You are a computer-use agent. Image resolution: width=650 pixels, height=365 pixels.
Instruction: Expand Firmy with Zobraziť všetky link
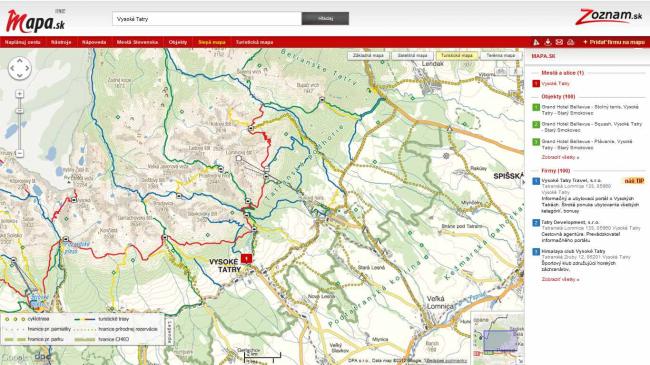(x=560, y=279)
